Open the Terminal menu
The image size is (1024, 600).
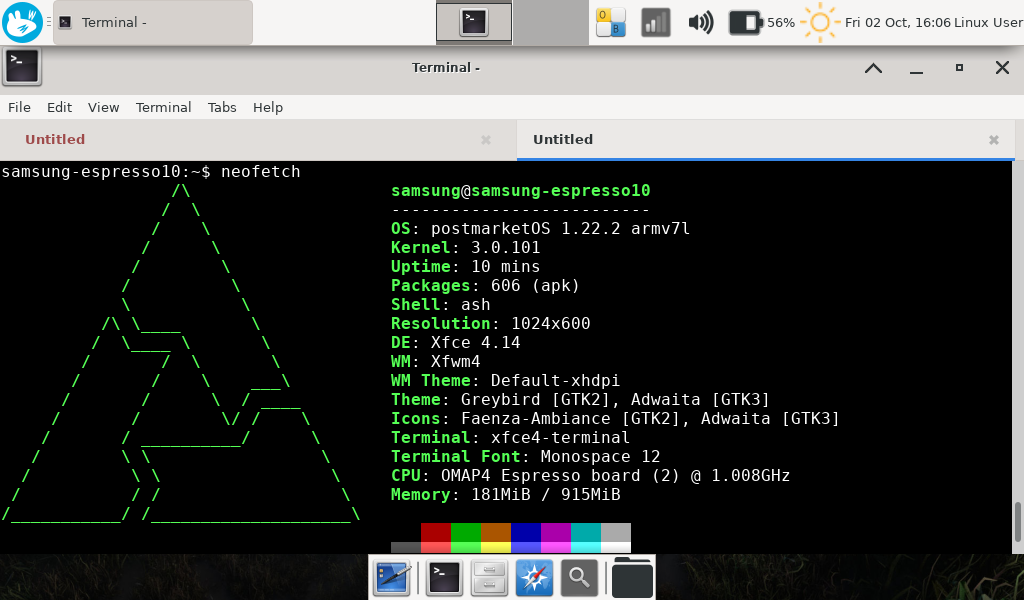coord(163,107)
